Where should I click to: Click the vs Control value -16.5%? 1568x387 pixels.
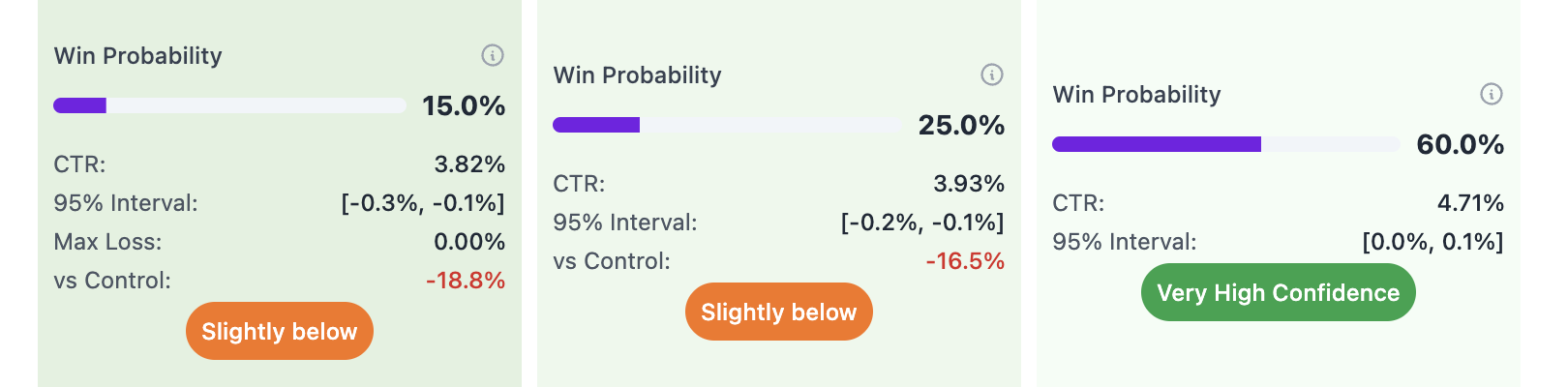coord(965,260)
